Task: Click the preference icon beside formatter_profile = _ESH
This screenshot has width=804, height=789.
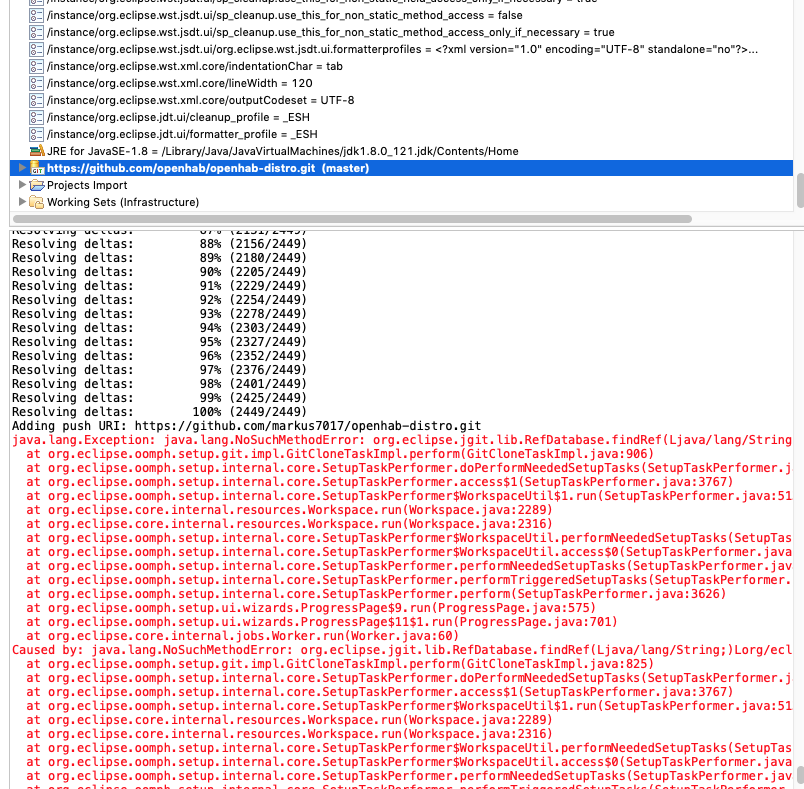Action: click(36, 134)
